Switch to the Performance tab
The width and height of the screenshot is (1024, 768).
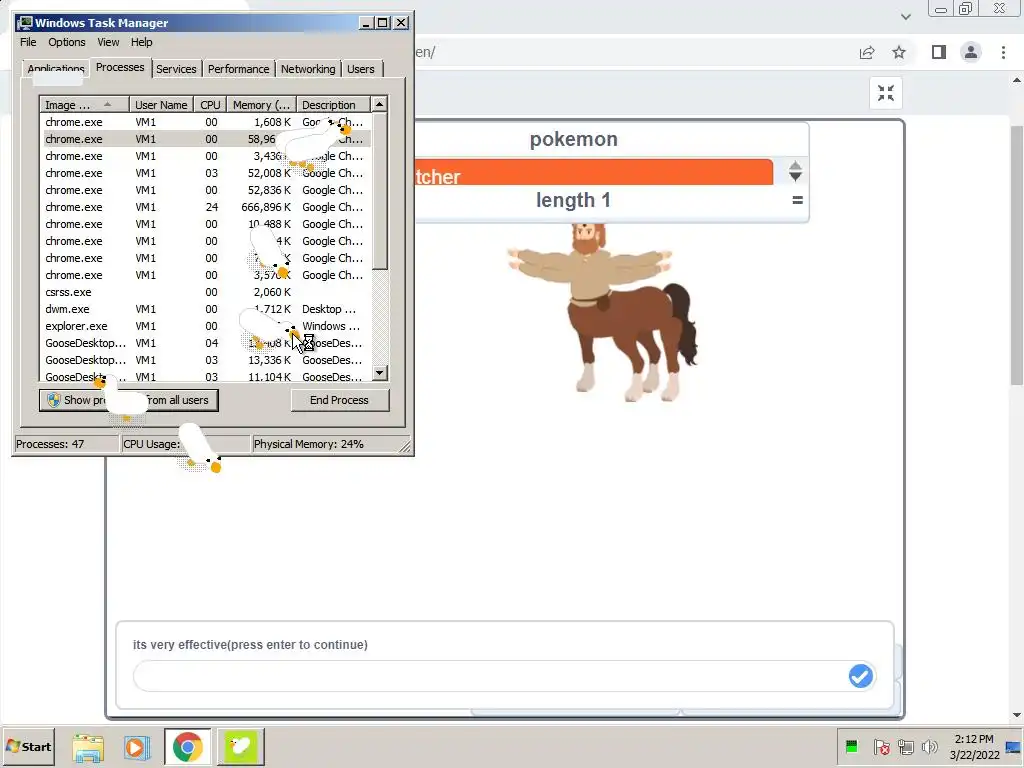(x=238, y=69)
